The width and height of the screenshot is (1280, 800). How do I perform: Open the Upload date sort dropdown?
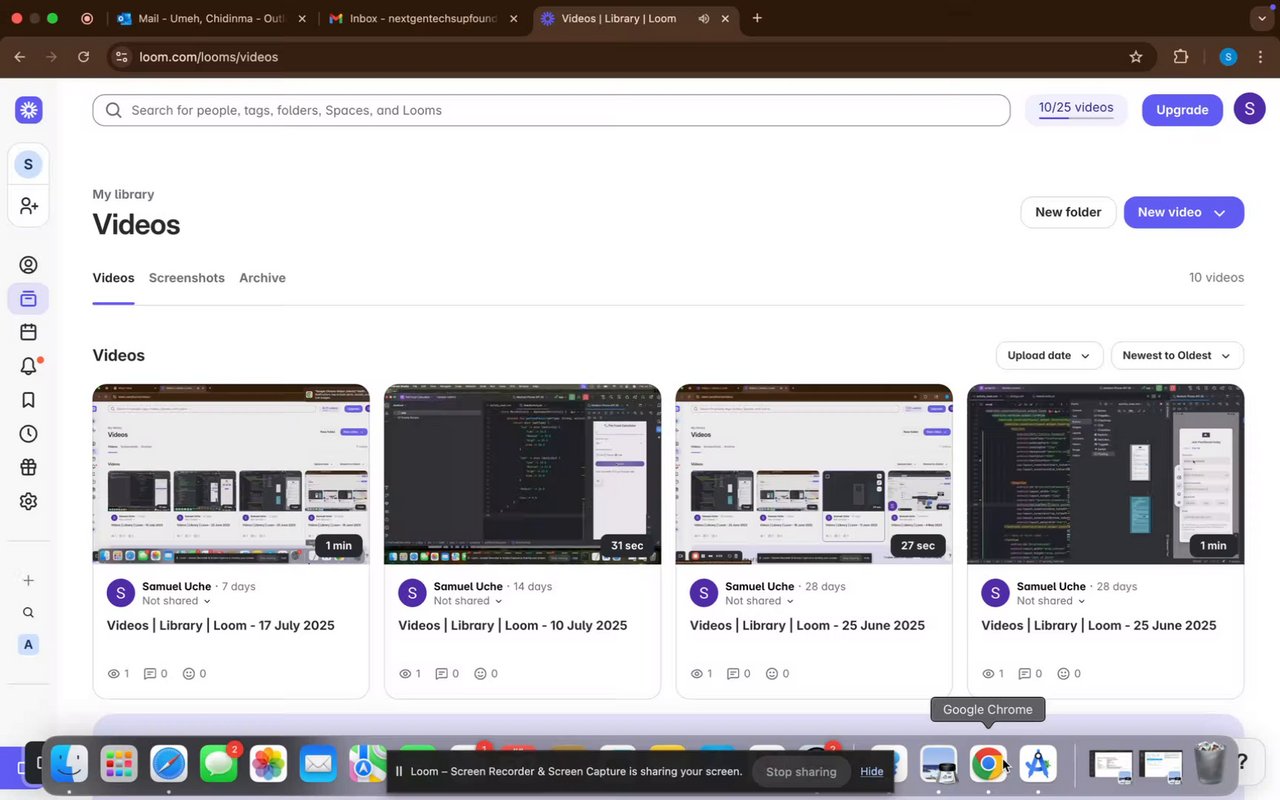pyautogui.click(x=1049, y=356)
